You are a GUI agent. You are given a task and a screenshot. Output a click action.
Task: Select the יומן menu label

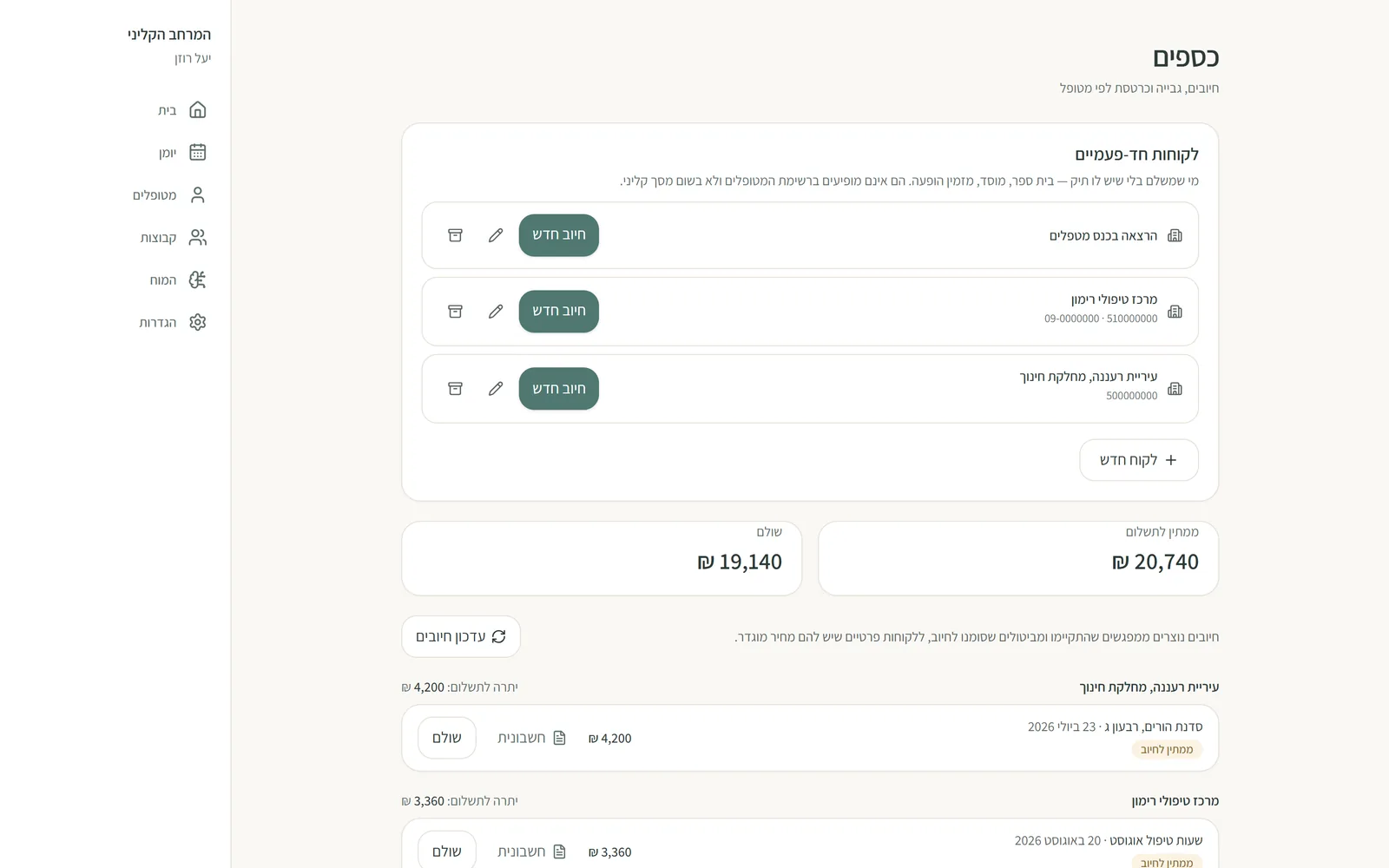[x=168, y=153]
